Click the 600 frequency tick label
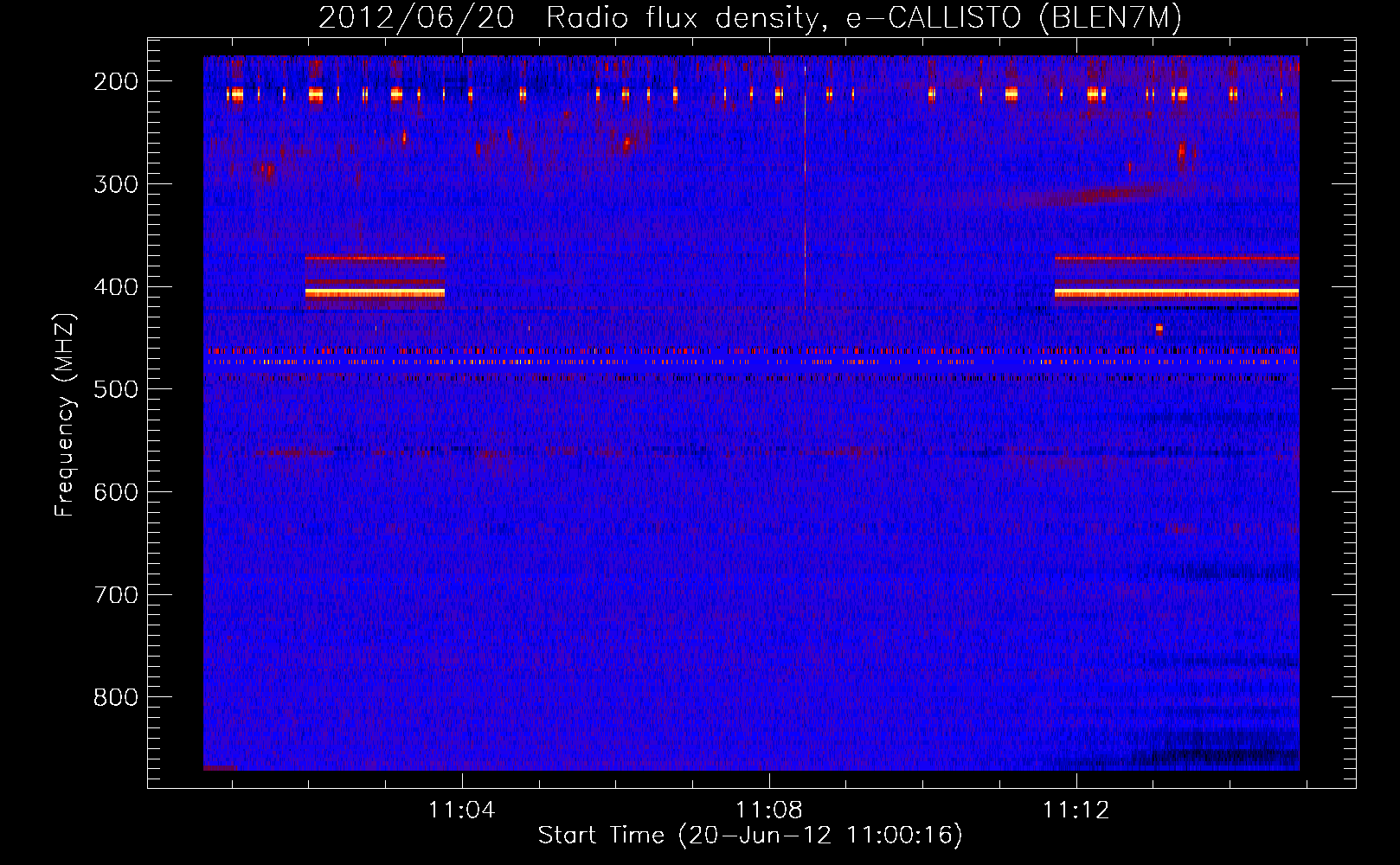 pyautogui.click(x=116, y=492)
